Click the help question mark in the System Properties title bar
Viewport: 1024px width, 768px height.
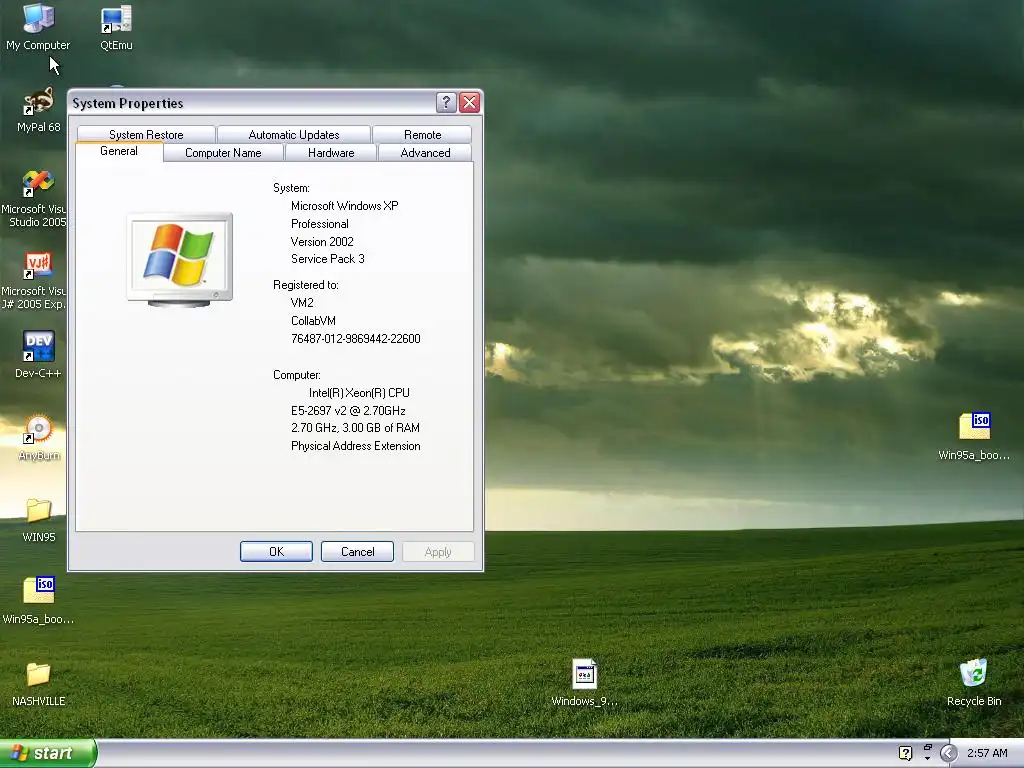click(x=446, y=102)
